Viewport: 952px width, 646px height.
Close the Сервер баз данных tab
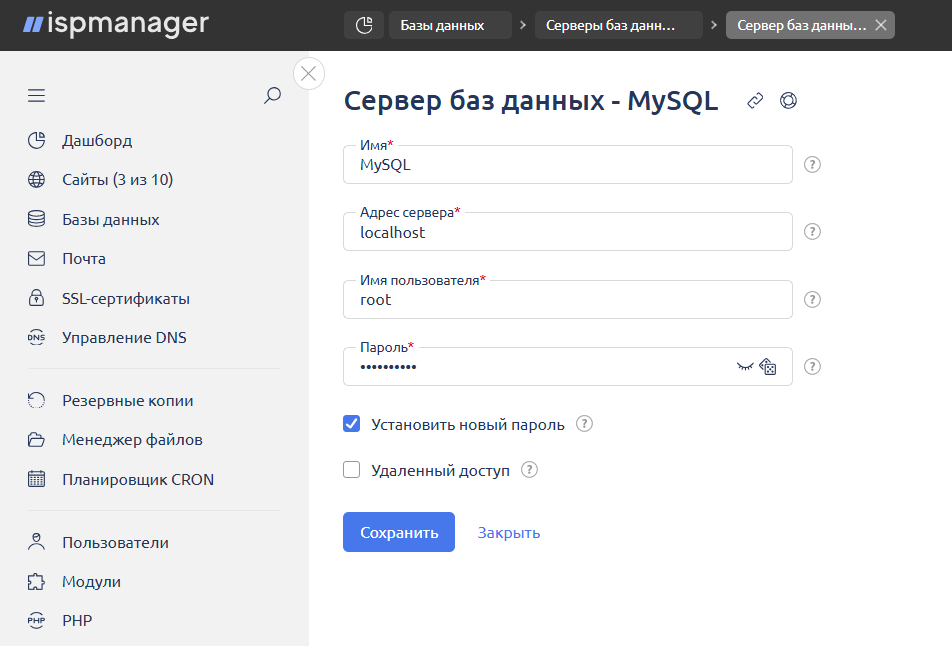coord(880,25)
